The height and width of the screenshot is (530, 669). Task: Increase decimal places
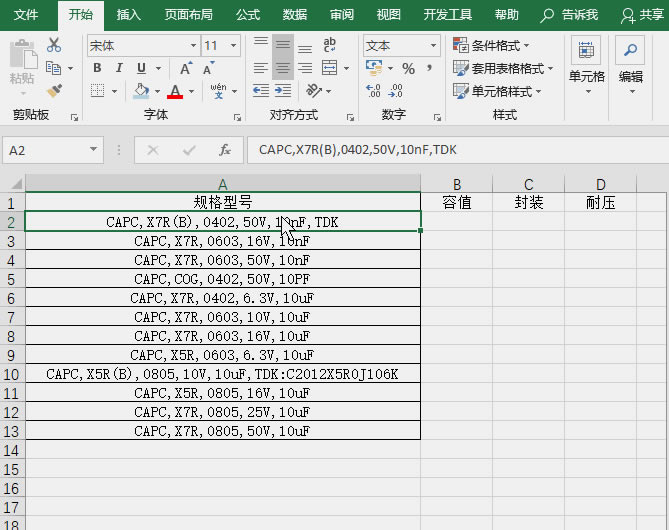[x=373, y=90]
